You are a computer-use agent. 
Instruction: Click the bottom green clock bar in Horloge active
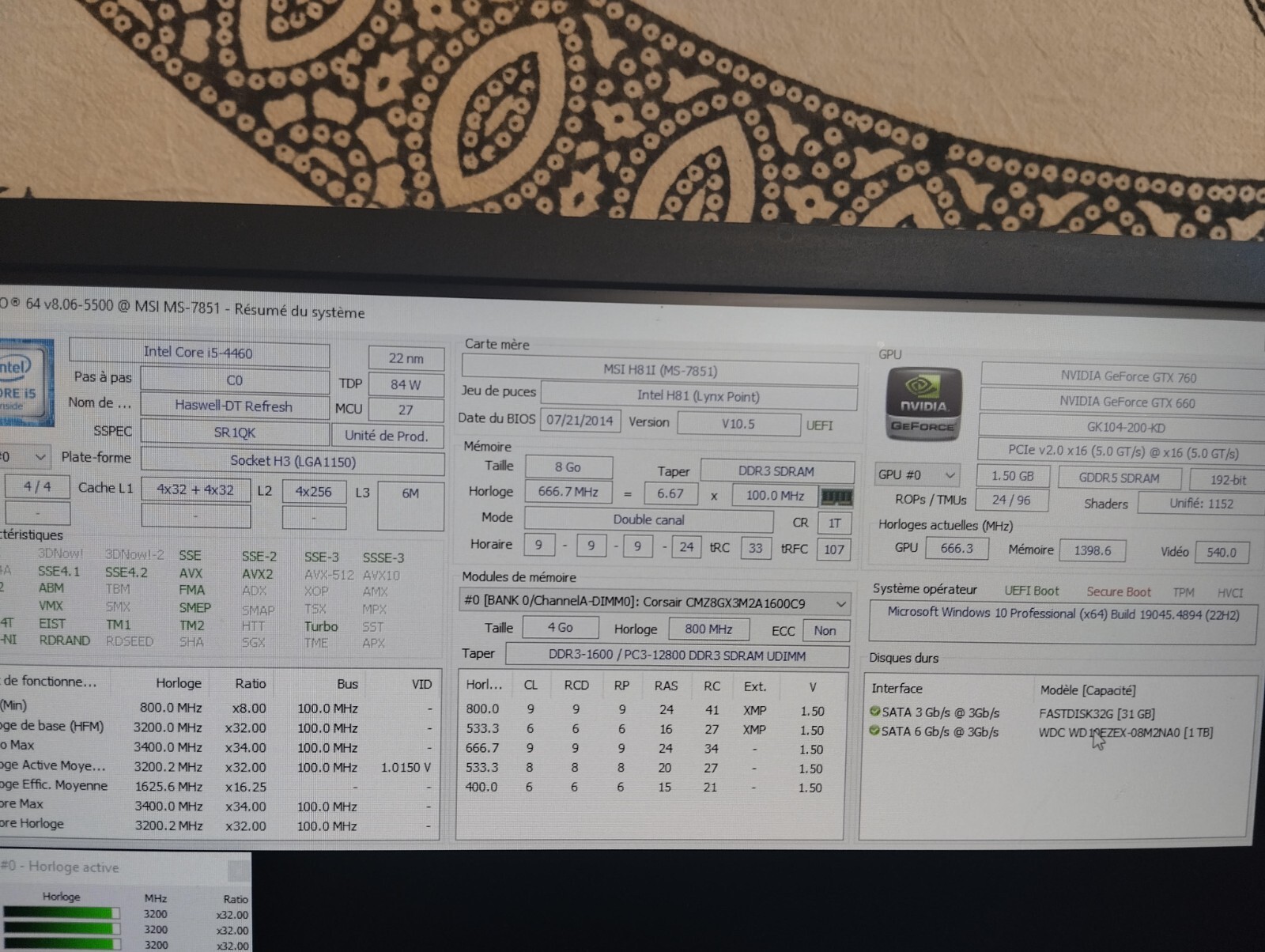coord(61,944)
